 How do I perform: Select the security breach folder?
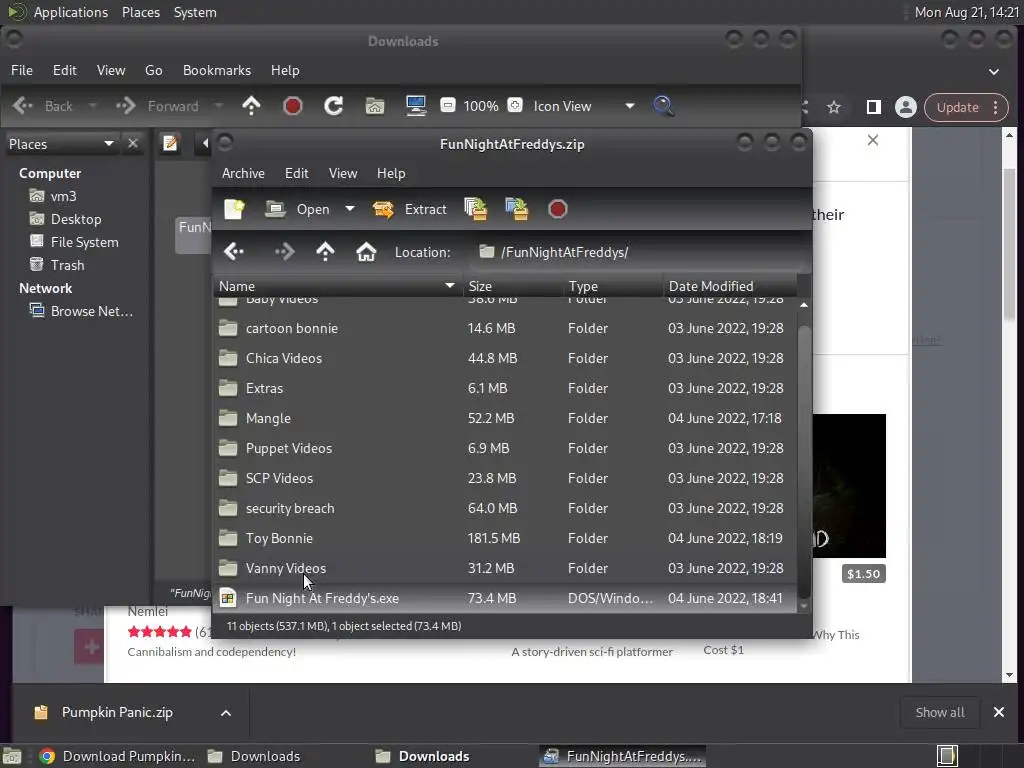pos(504,509)
